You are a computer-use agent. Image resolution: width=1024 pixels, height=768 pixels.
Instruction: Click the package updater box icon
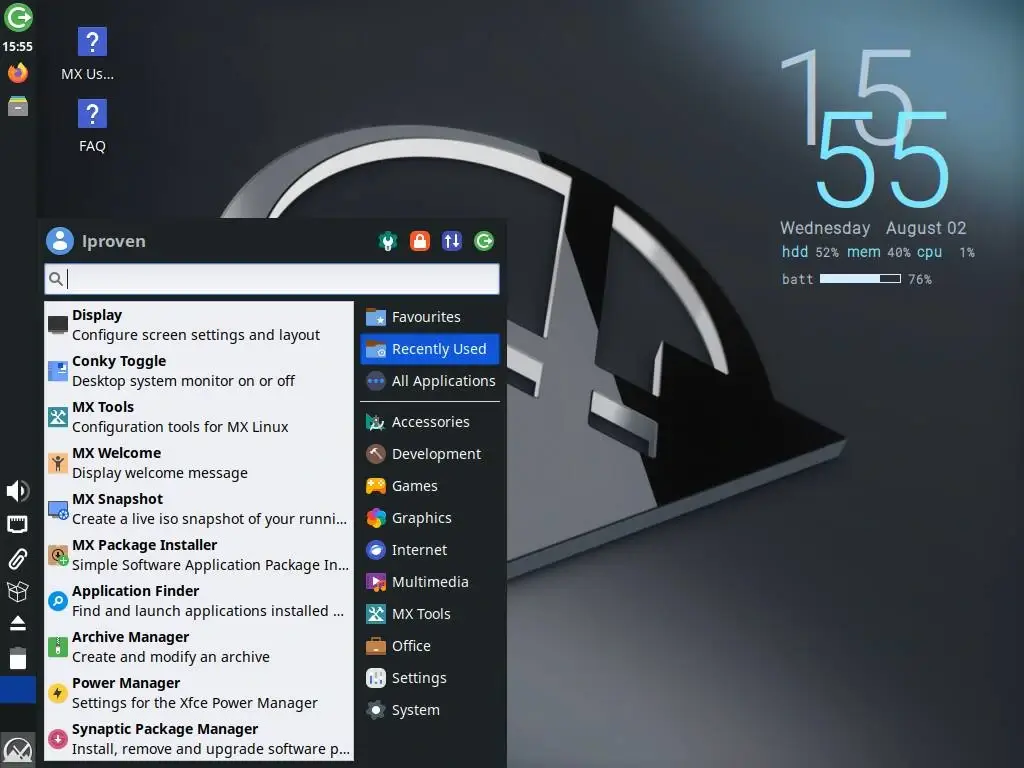pyautogui.click(x=18, y=591)
